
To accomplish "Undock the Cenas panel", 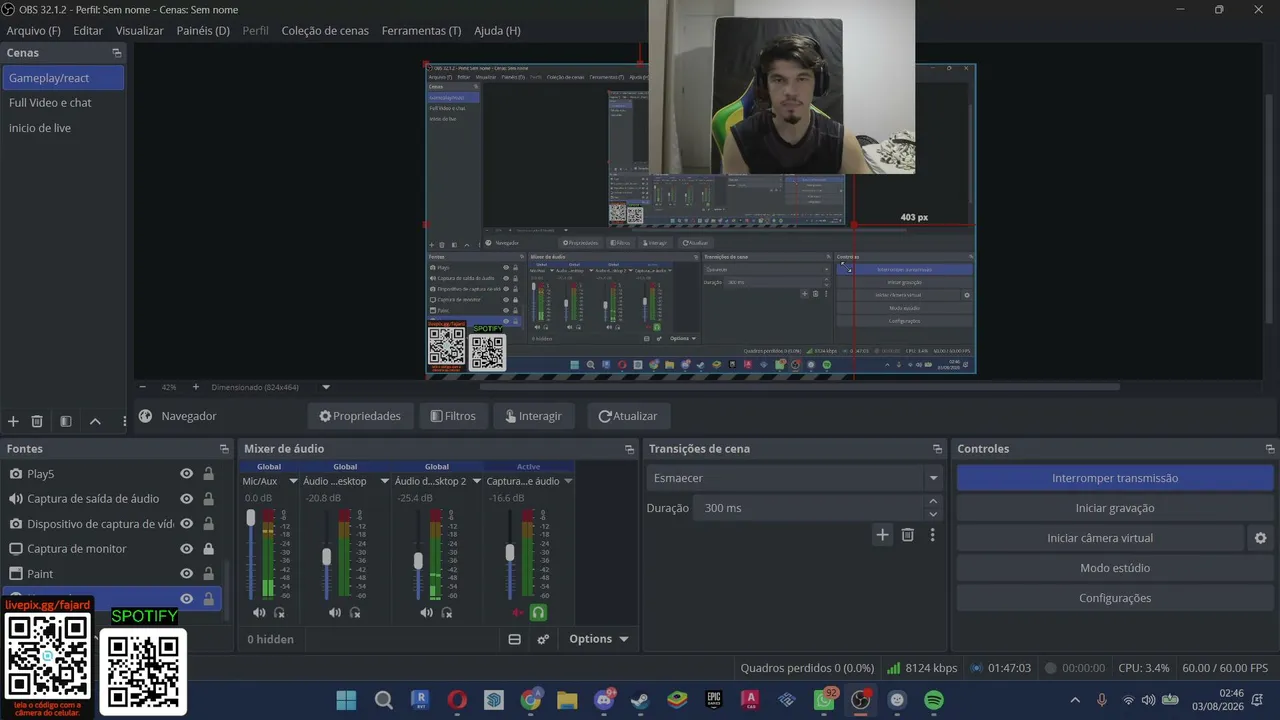I will (117, 53).
